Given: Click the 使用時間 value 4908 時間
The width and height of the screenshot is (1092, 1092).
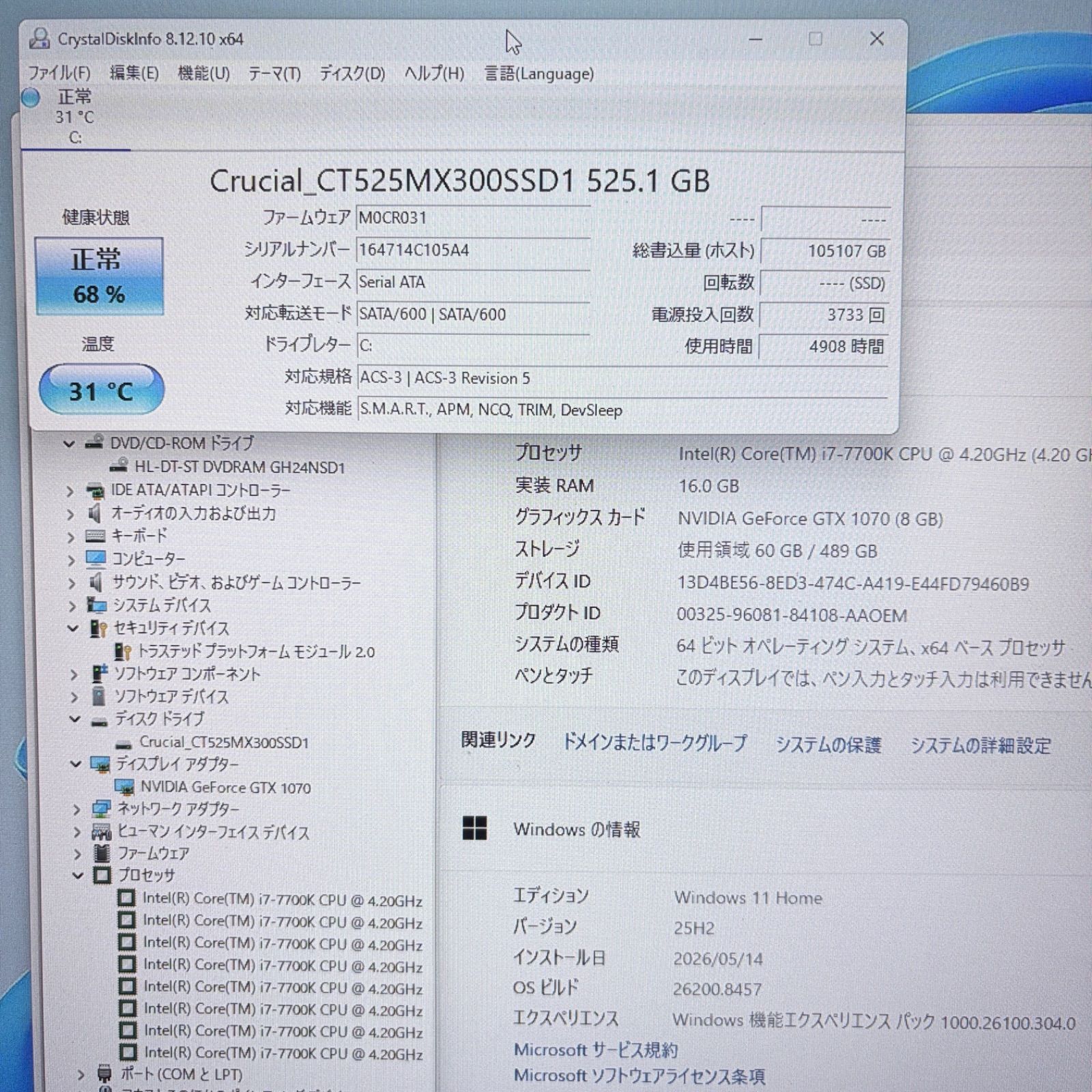Looking at the screenshot, I should [x=824, y=347].
